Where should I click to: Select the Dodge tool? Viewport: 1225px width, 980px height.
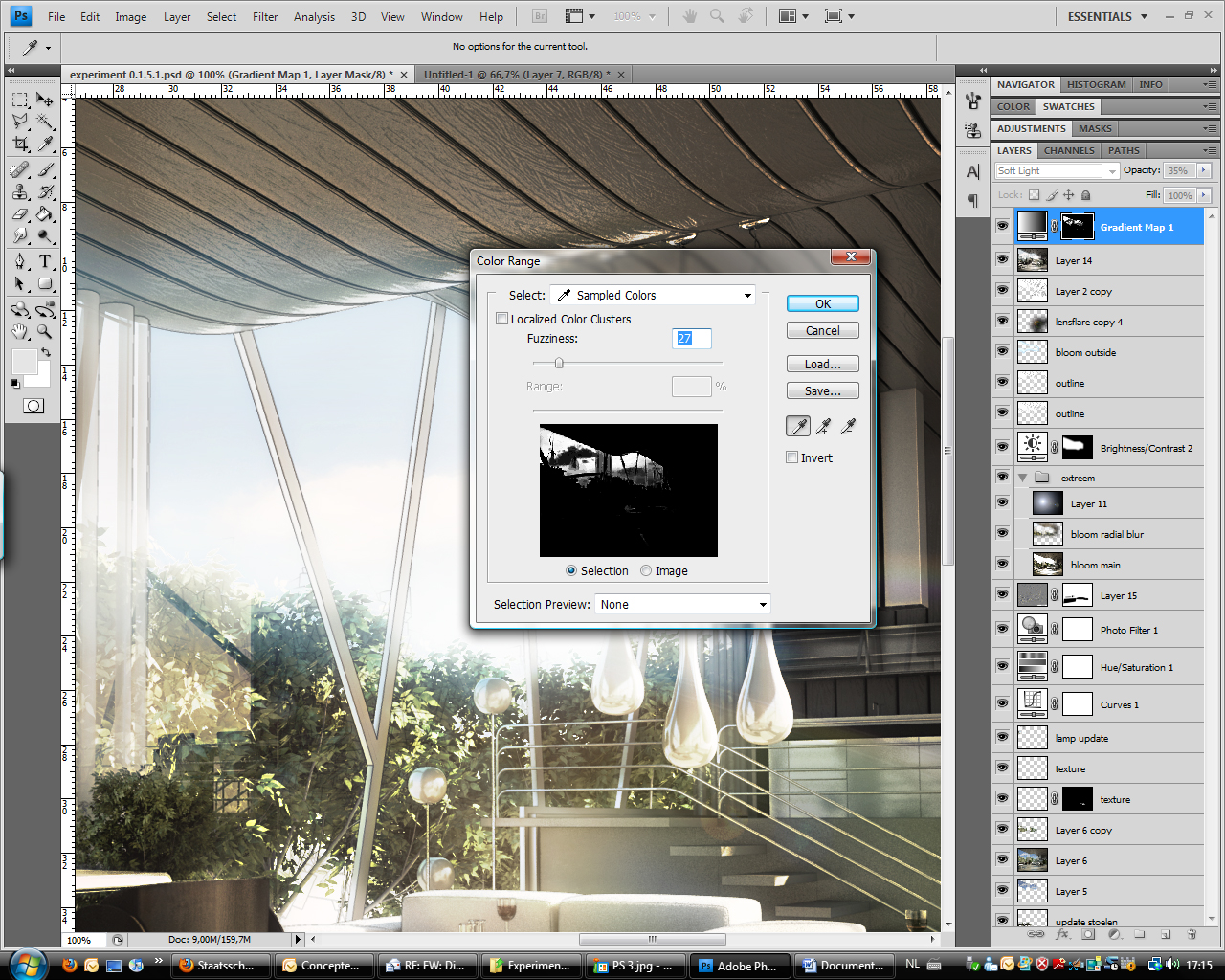[45, 236]
